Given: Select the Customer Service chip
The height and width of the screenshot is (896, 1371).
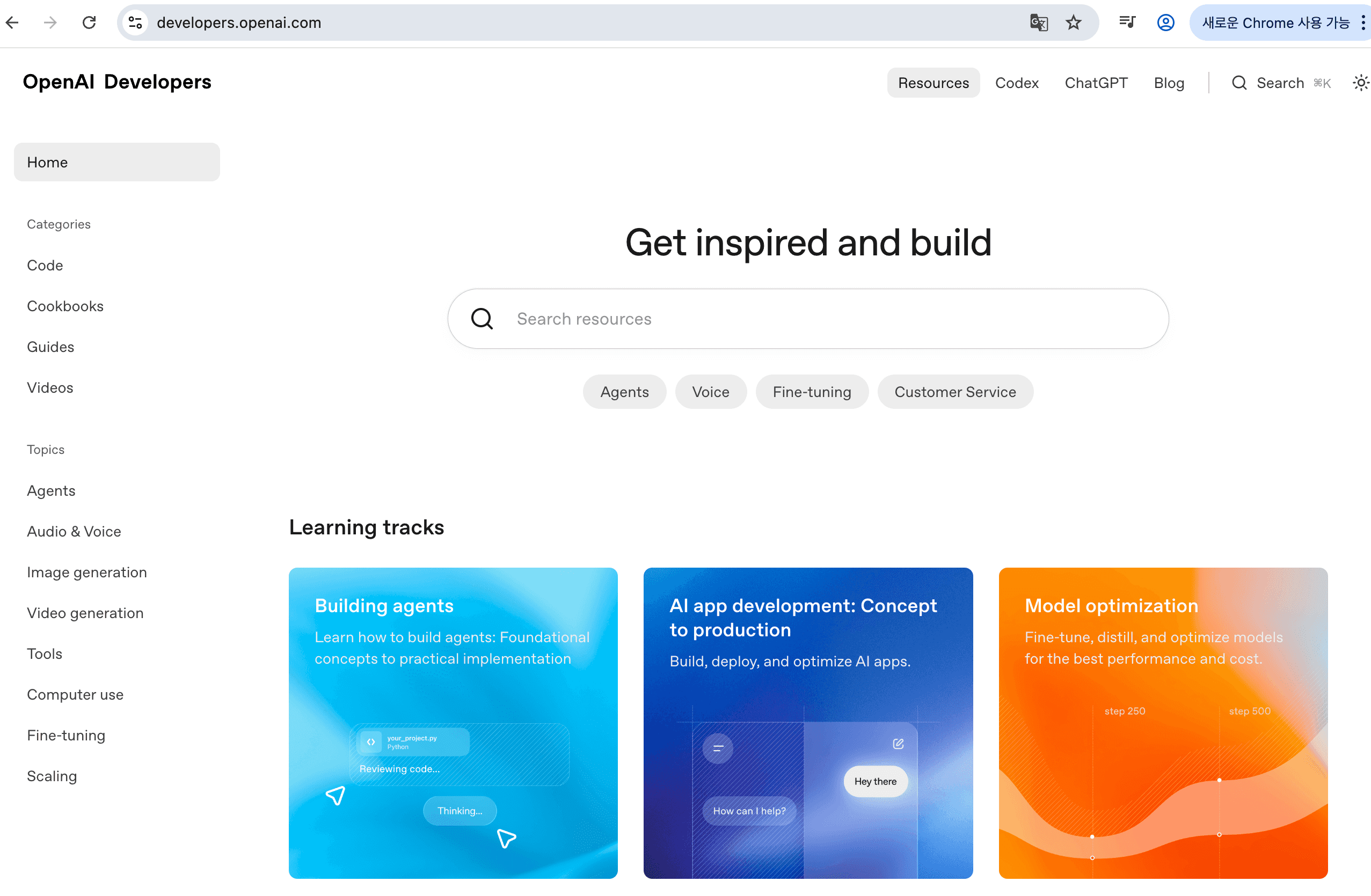Looking at the screenshot, I should [954, 392].
